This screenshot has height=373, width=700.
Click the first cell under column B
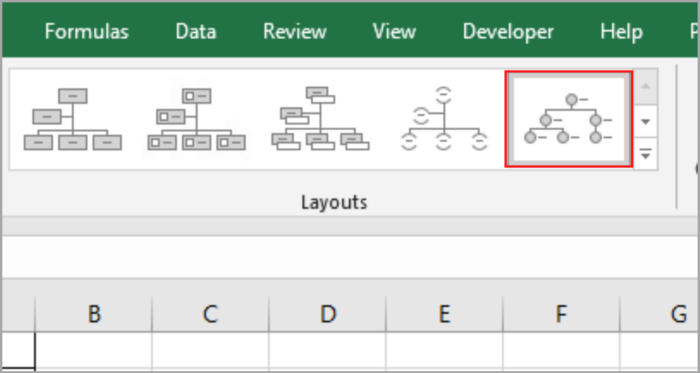[94, 350]
